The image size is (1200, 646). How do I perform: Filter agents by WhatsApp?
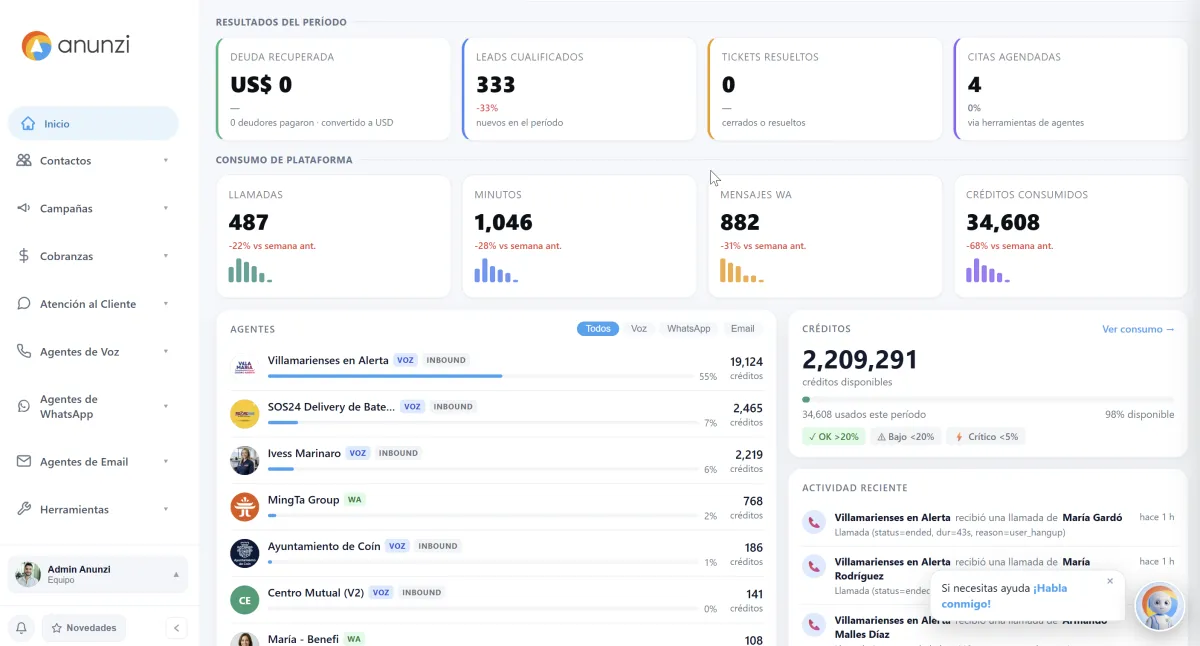coord(688,328)
